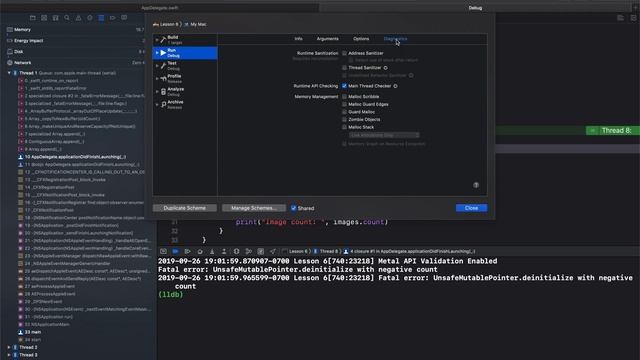Click the Step Over debug icon
Image resolution: width=640 pixels, height=360 pixels.
coord(200,251)
